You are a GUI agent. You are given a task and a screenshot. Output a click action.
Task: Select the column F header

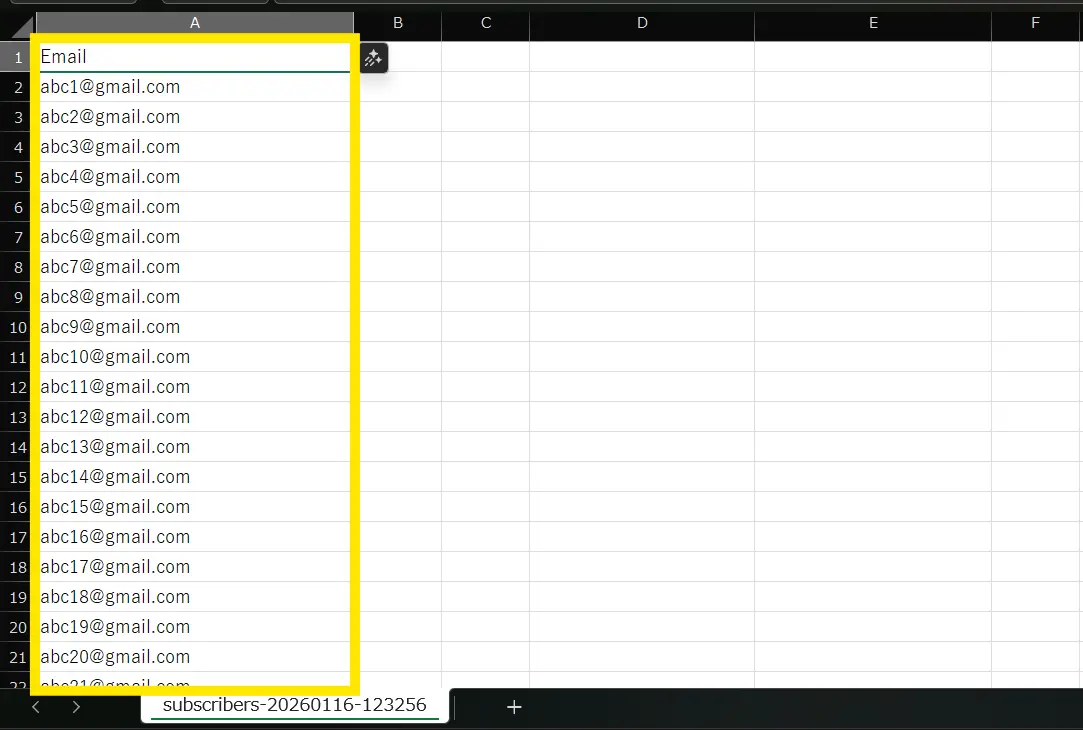click(x=1035, y=23)
